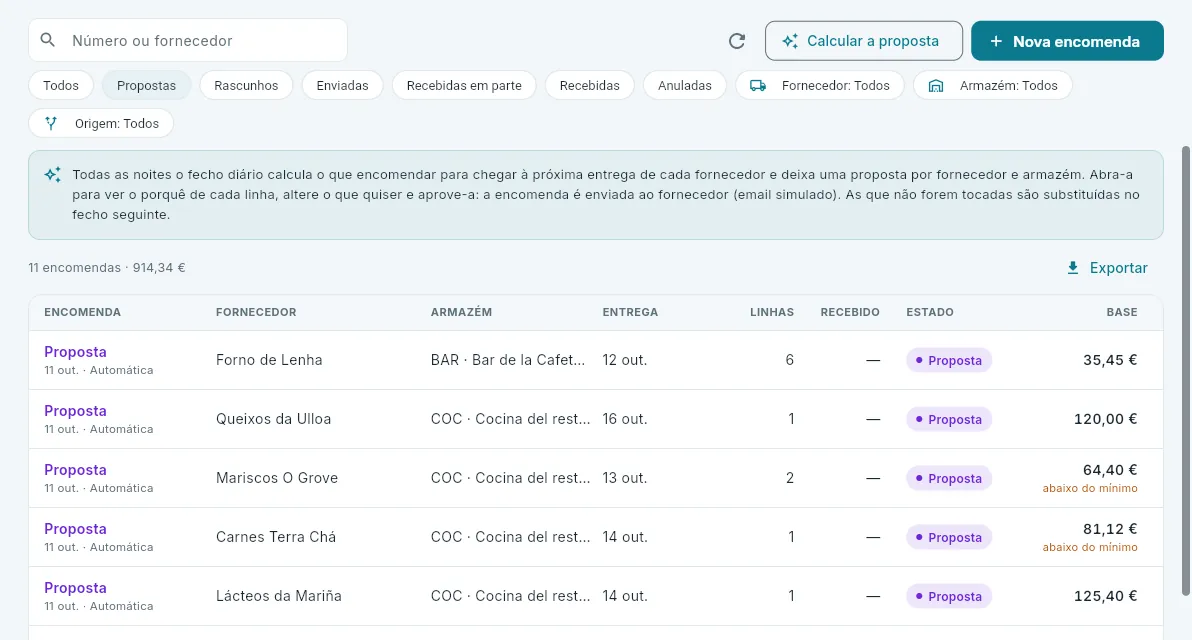Click the abaixo do mínimo warning under 64,40 €
The width and height of the screenshot is (1192, 640).
(x=1090, y=489)
